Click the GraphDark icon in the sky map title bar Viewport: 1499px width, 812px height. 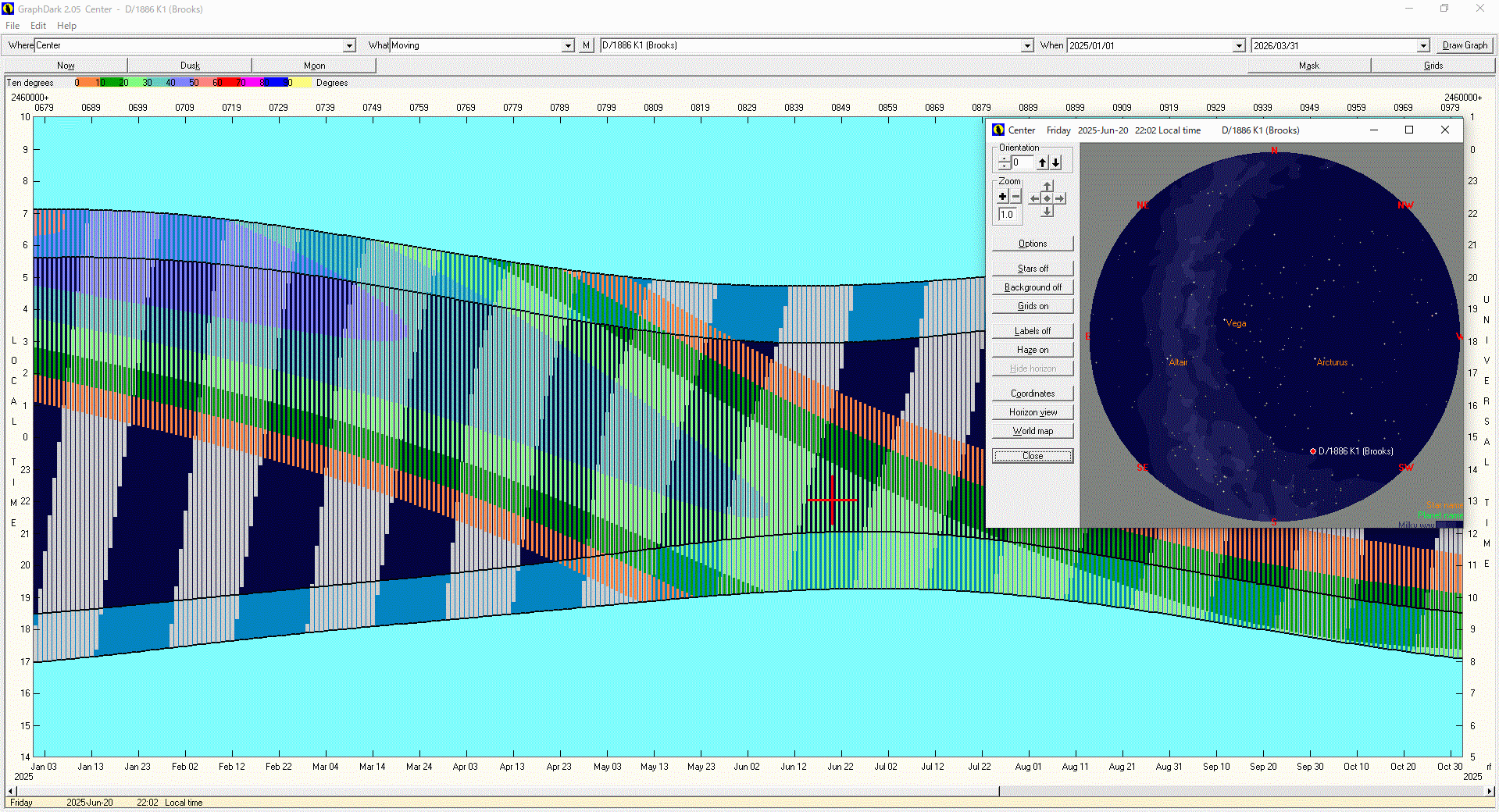pyautogui.click(x=998, y=130)
